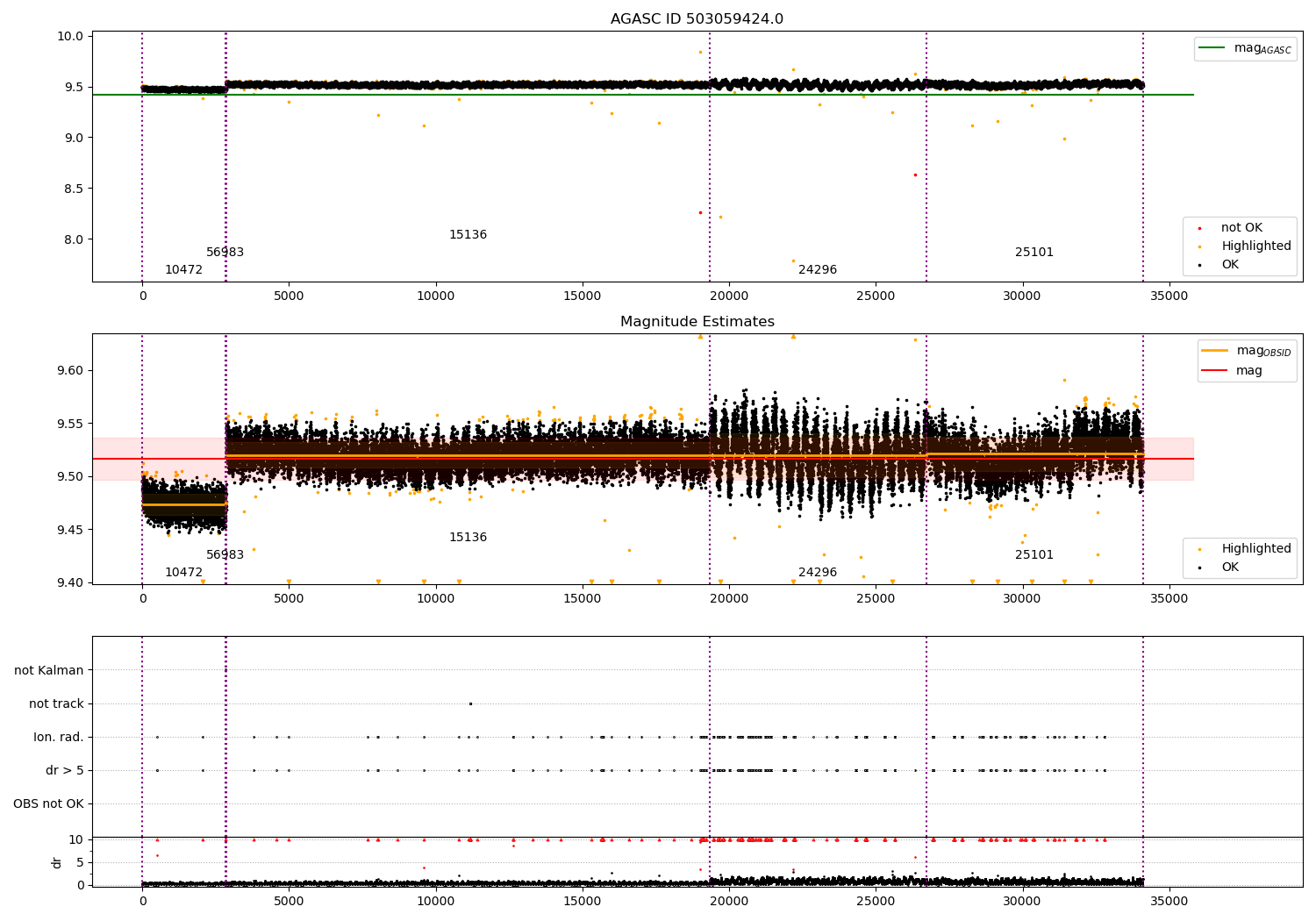This screenshot has width=1316, height=921.
Task: Click the '15136' annotation in middle plot
Action: coord(468,538)
